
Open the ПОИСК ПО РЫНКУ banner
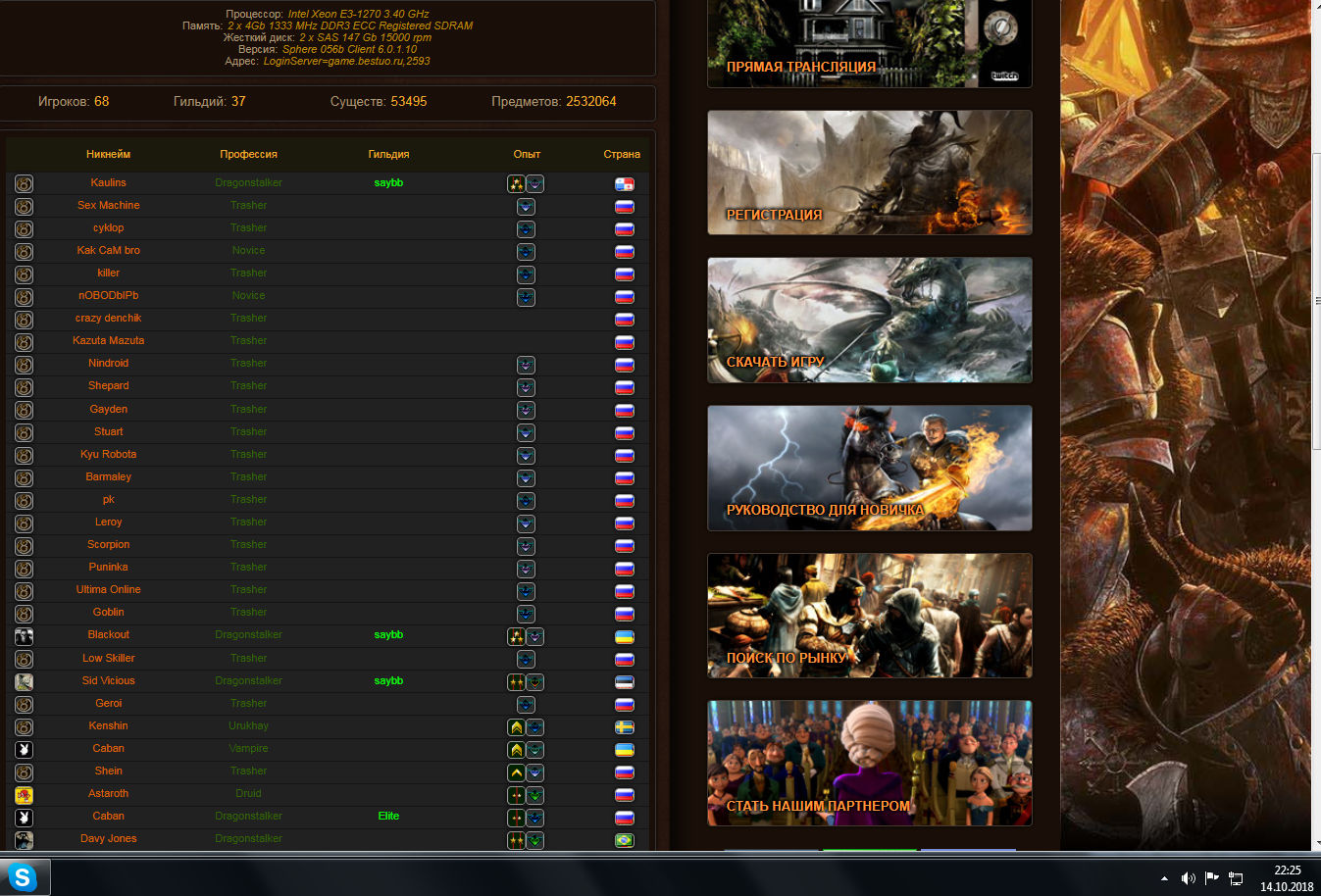(x=870, y=616)
